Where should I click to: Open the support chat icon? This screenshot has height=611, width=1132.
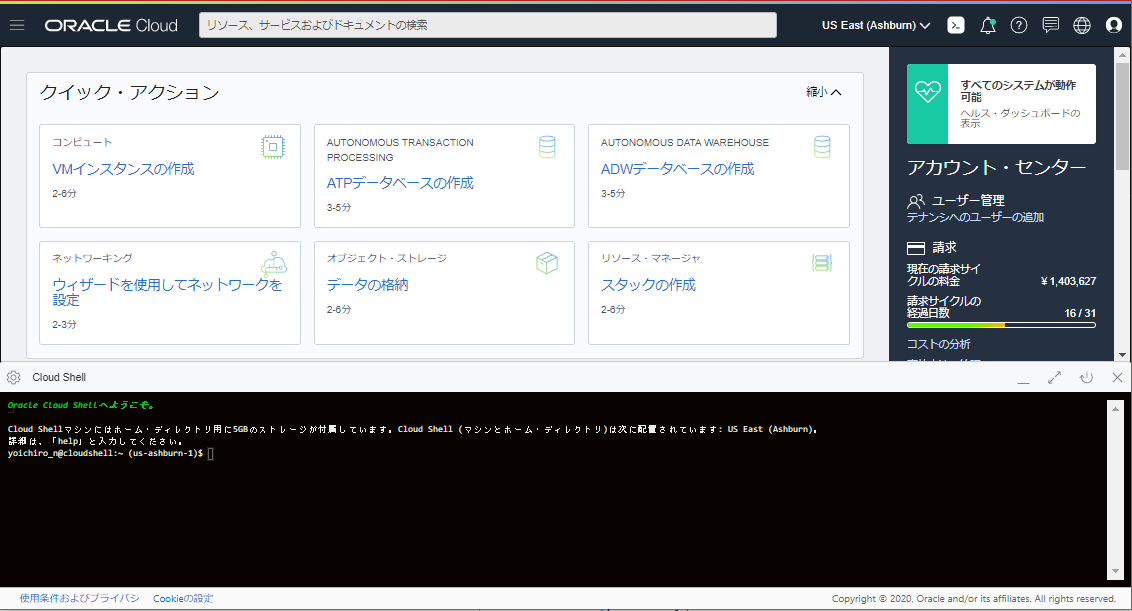point(1050,25)
